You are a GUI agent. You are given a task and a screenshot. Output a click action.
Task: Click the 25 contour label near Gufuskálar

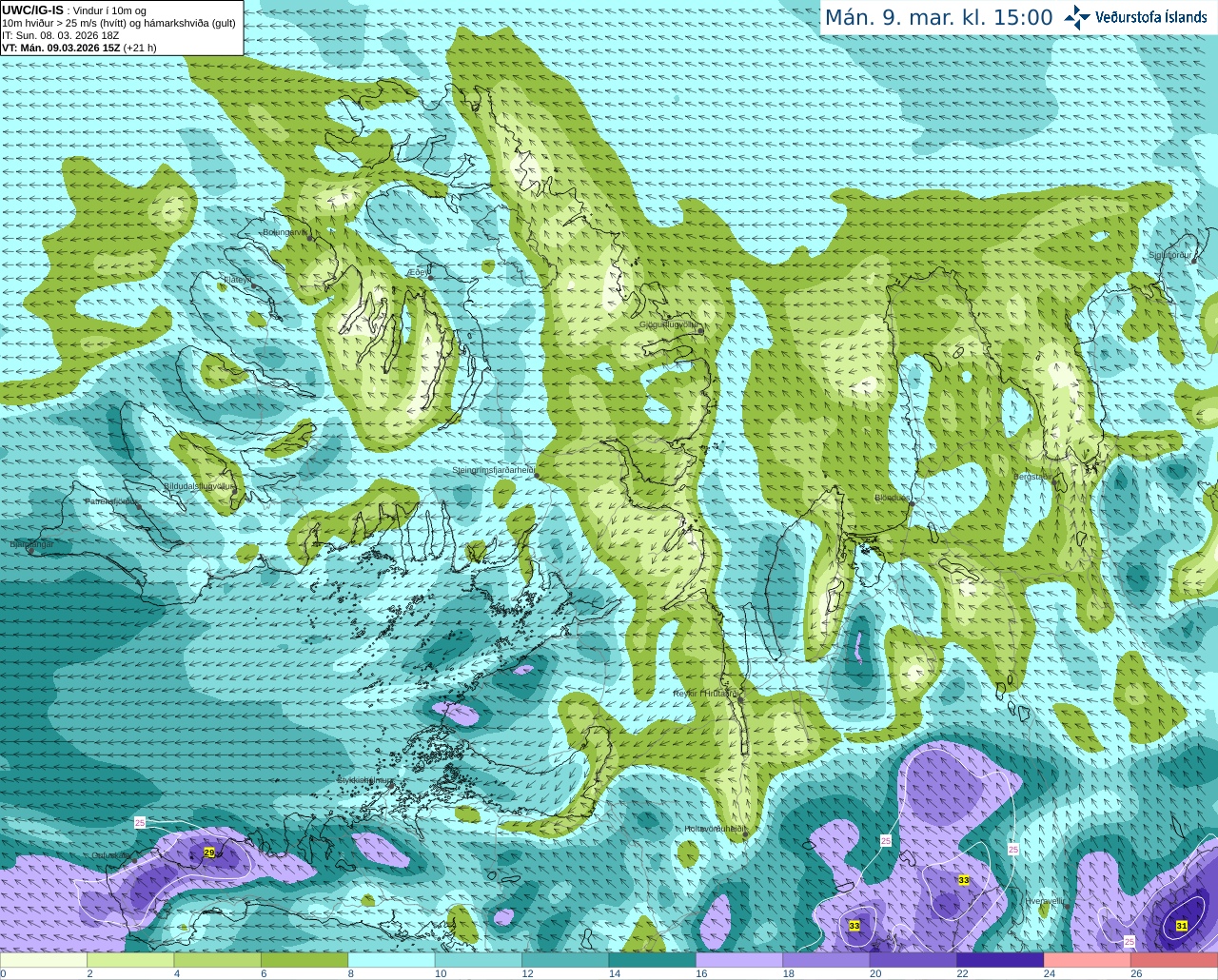coord(140,822)
